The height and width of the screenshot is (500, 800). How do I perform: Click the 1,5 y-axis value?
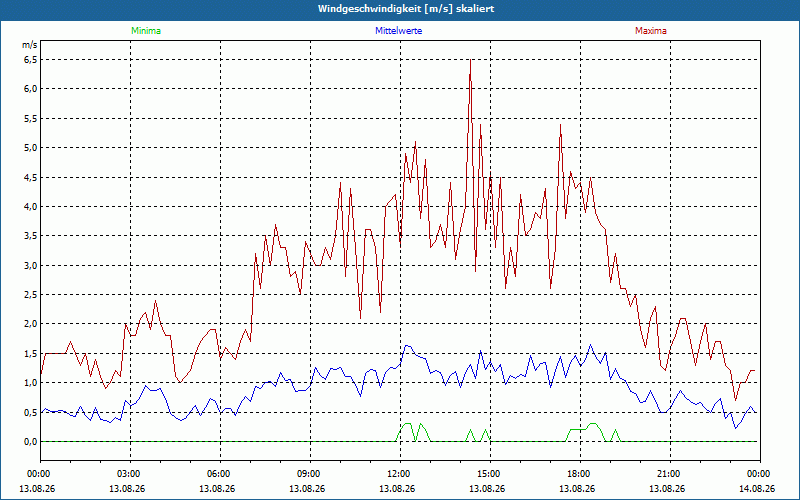coord(31,354)
